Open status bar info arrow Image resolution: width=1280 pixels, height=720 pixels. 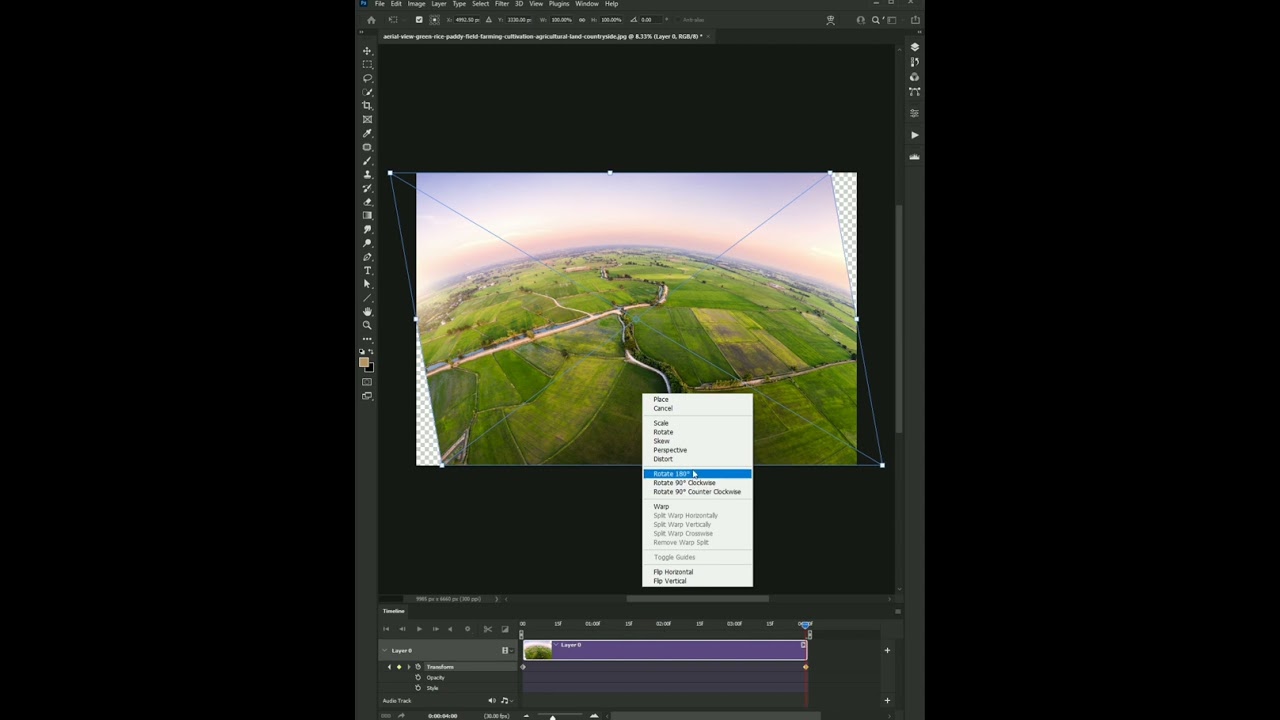tap(497, 599)
